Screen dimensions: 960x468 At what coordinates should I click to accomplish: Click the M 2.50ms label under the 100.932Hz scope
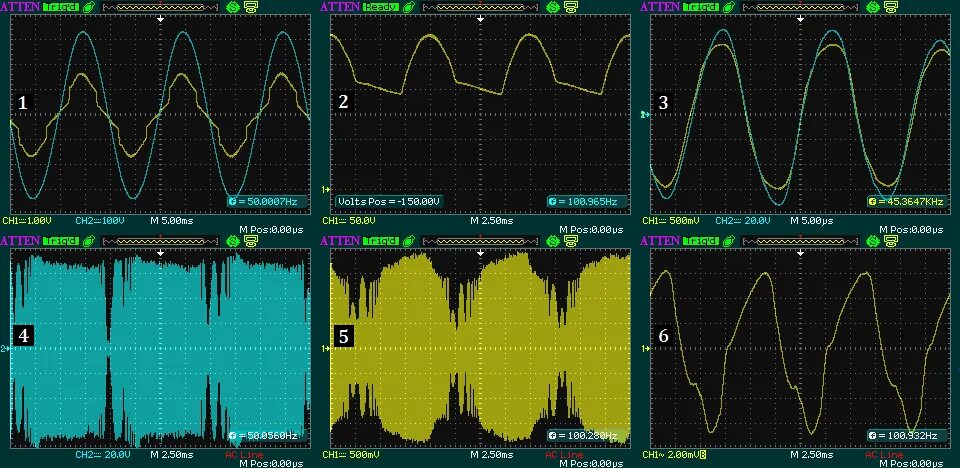point(812,455)
